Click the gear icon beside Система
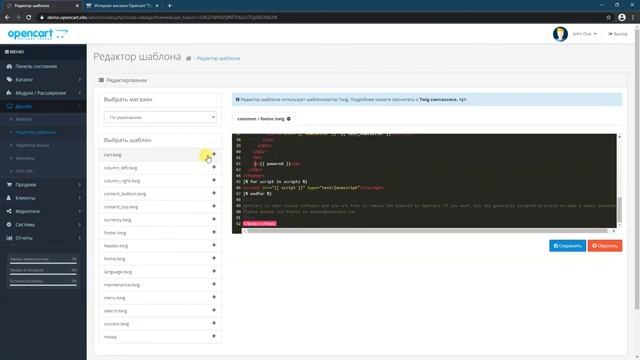Viewport: 640px width, 360px height. [x=9, y=224]
